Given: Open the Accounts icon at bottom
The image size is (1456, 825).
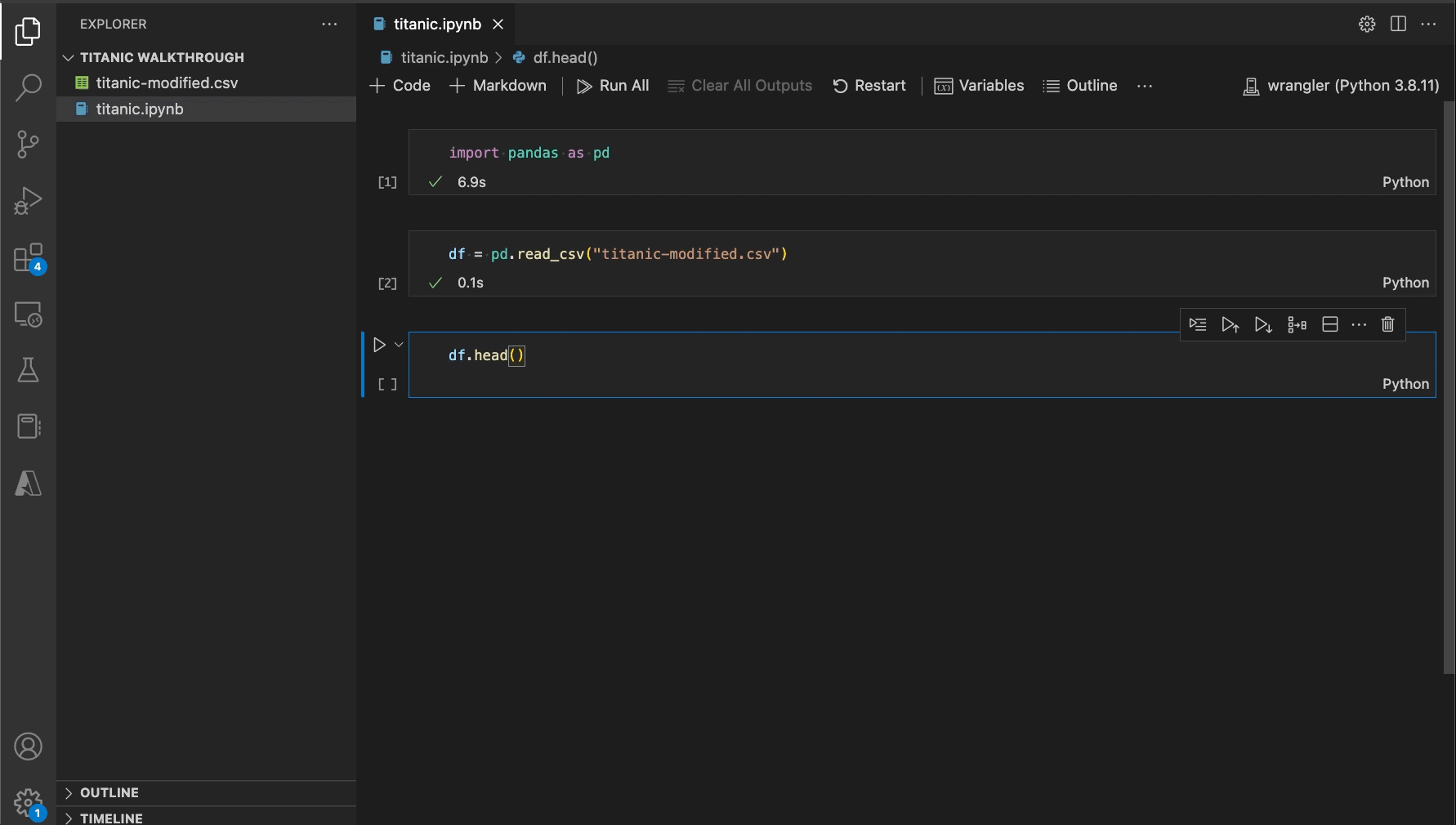Looking at the screenshot, I should [29, 746].
